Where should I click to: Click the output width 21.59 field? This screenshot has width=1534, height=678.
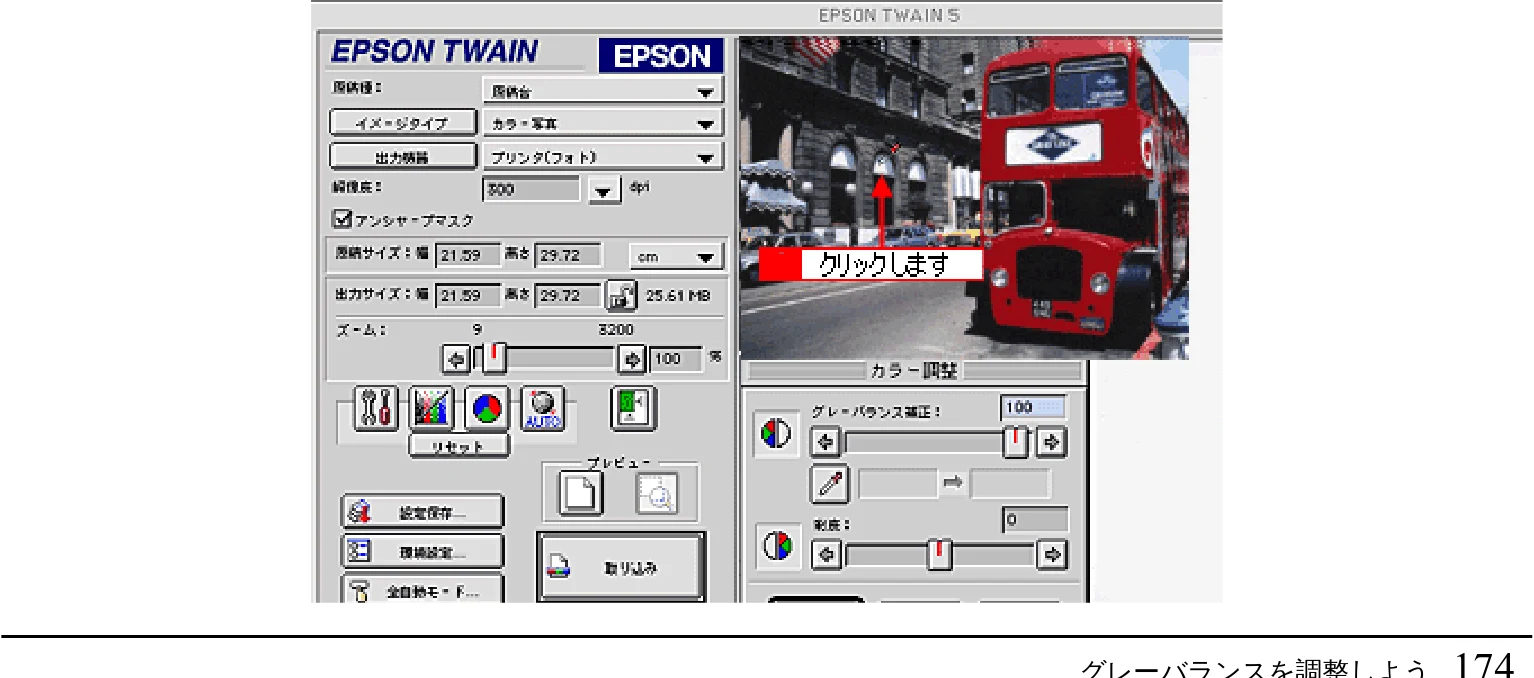click(x=469, y=296)
